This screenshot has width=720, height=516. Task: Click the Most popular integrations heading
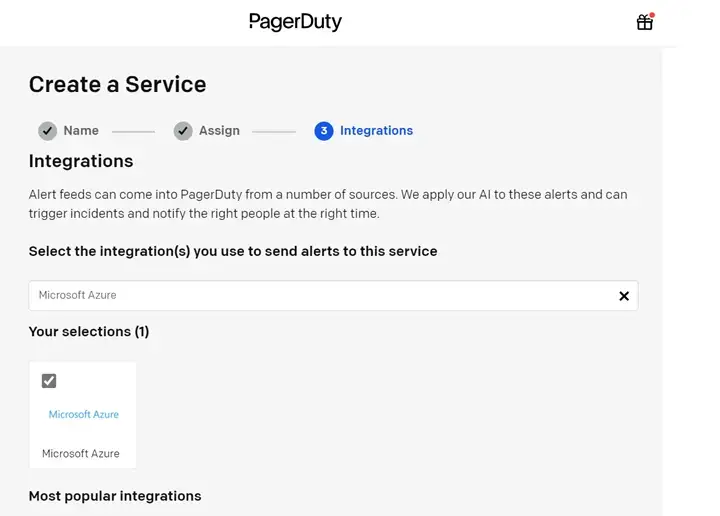click(115, 496)
